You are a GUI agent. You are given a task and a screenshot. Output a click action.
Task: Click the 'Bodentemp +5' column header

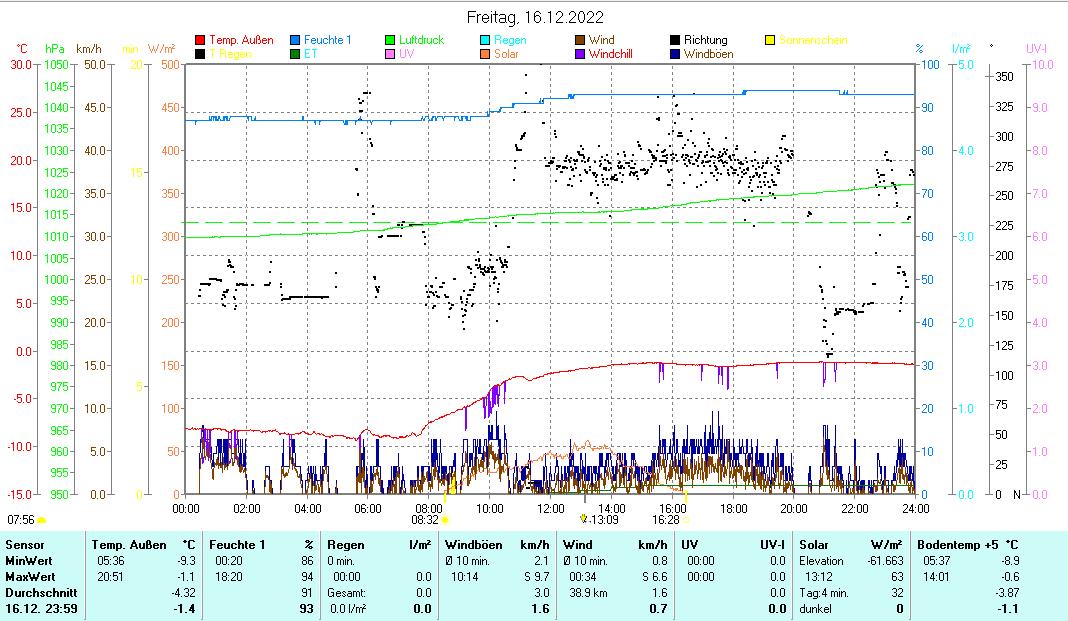point(957,545)
